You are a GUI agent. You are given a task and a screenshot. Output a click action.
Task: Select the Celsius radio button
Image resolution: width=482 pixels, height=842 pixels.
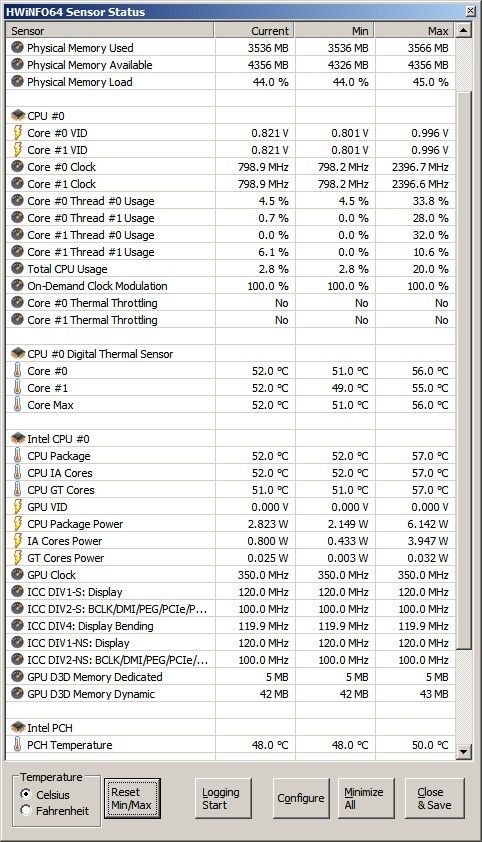[25, 794]
